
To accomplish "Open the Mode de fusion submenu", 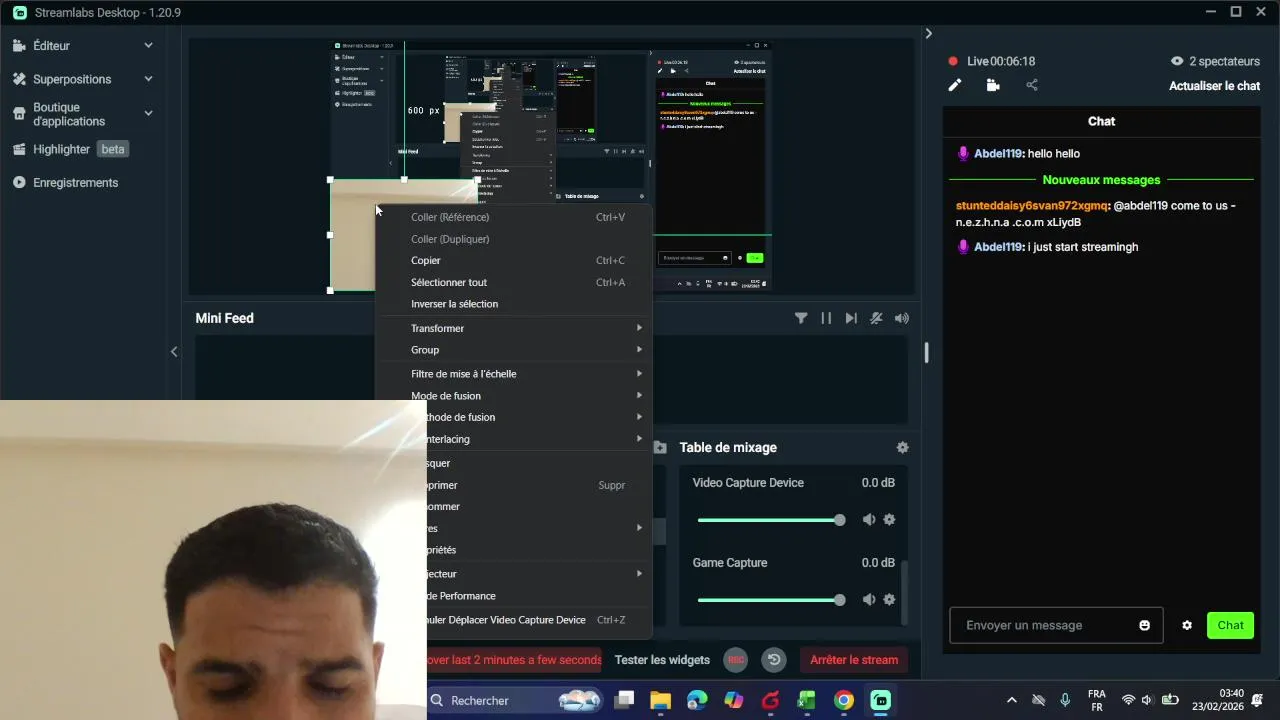I will tap(513, 396).
